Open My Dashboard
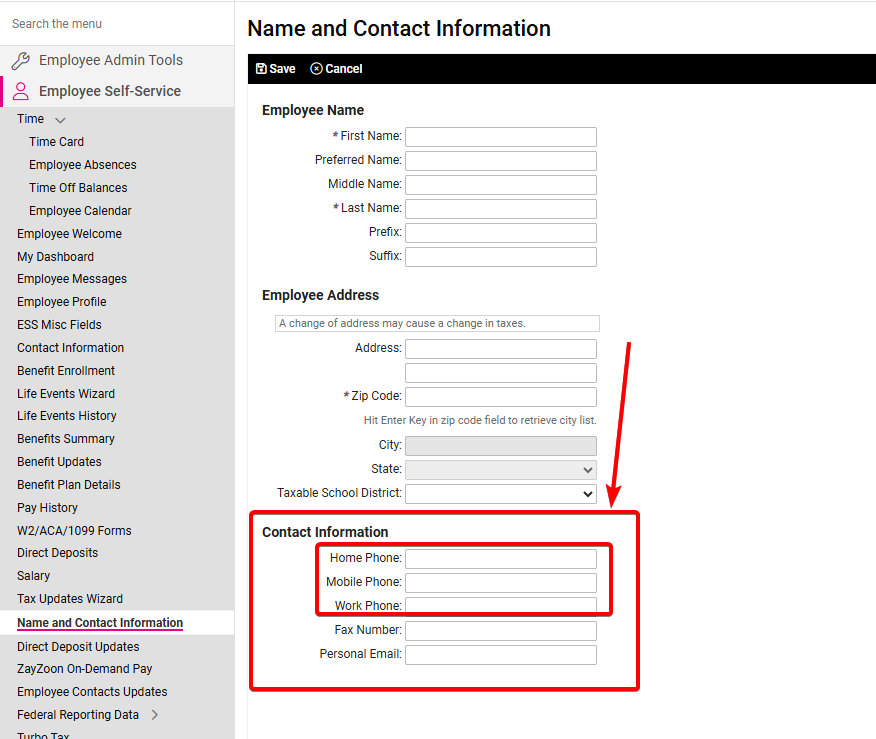This screenshot has width=876, height=739. click(x=55, y=256)
